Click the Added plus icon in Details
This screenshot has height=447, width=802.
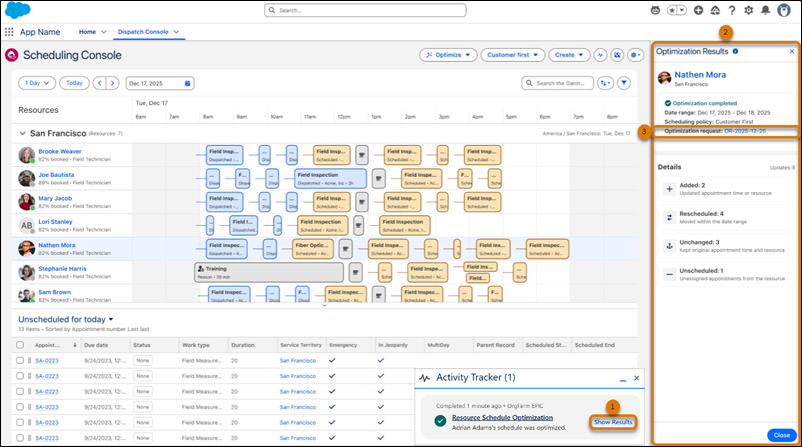click(669, 189)
